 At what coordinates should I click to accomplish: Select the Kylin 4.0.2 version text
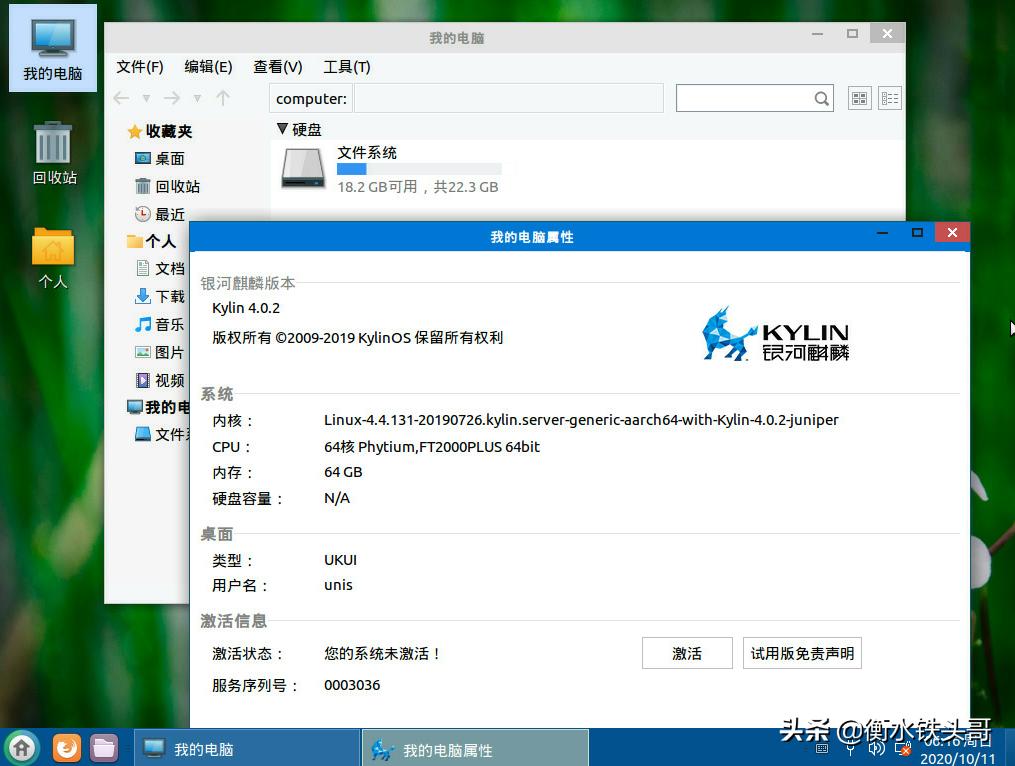[x=246, y=308]
